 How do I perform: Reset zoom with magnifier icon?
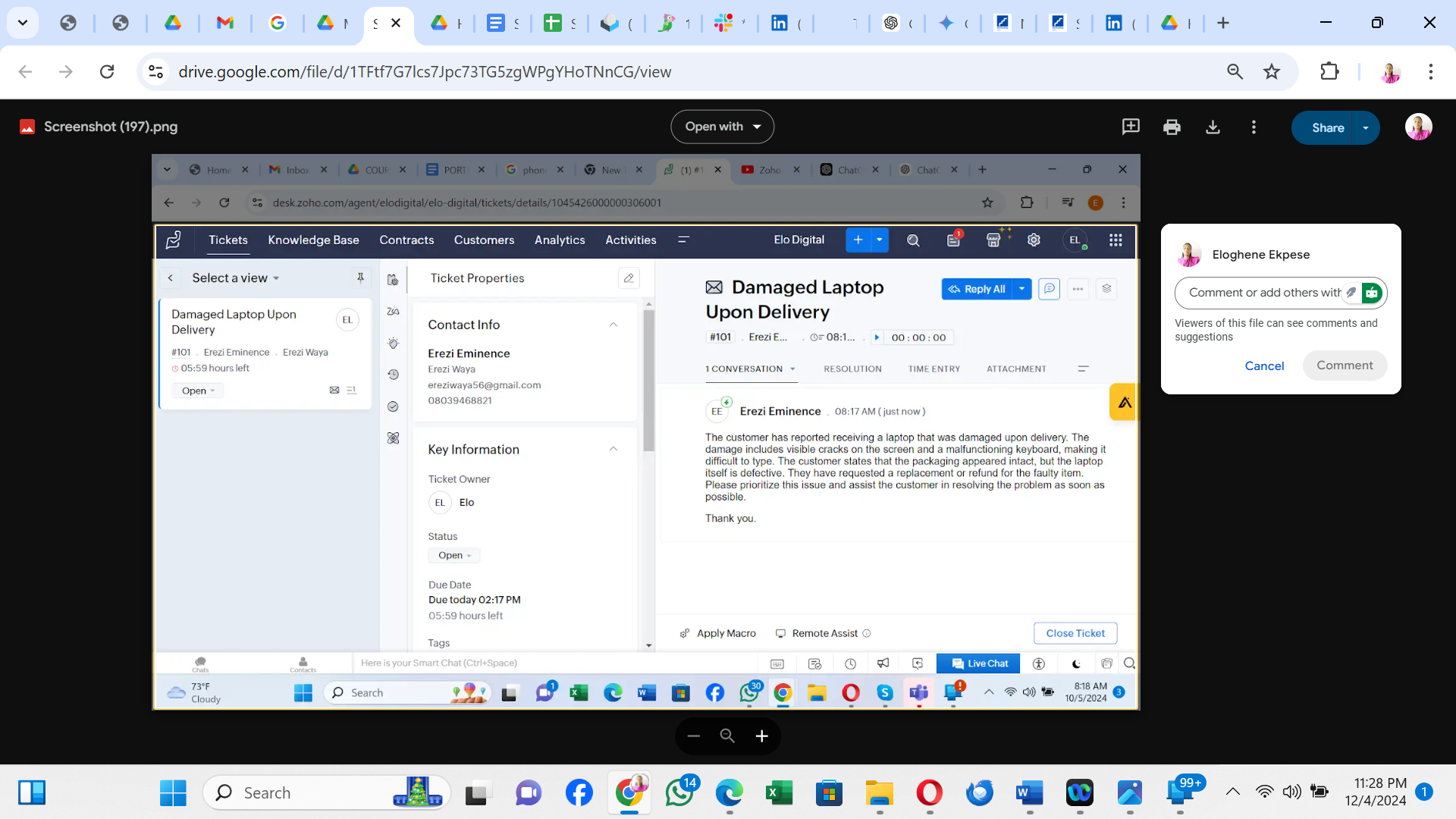[727, 736]
